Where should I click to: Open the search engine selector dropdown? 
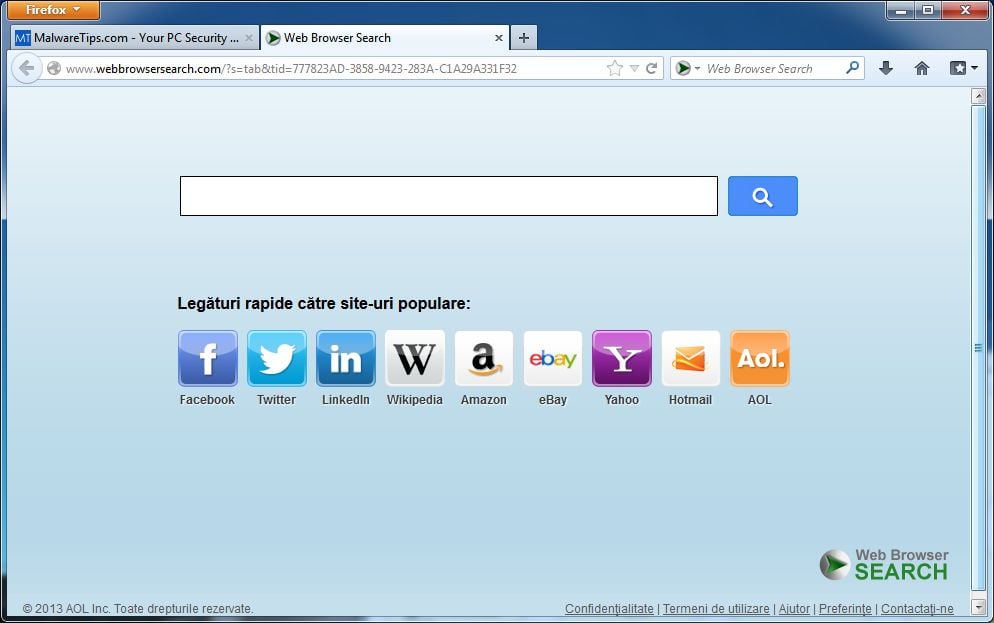[687, 68]
